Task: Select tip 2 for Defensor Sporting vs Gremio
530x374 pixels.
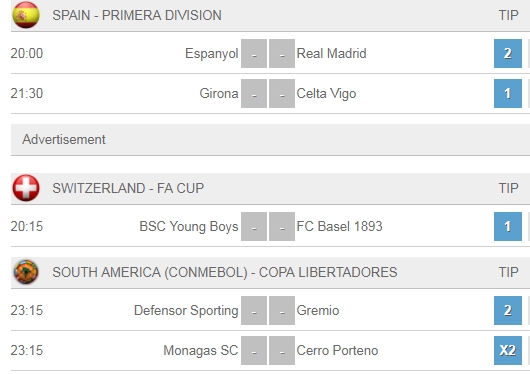Action: [508, 310]
